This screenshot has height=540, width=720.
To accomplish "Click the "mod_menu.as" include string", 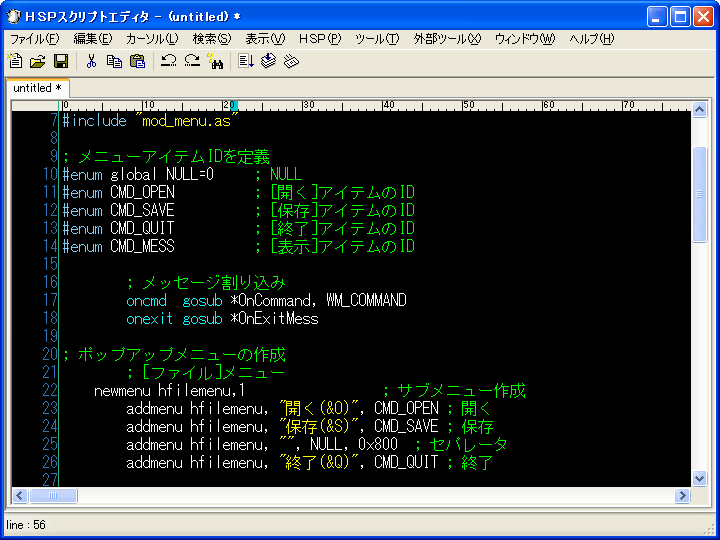I will 187,121.
